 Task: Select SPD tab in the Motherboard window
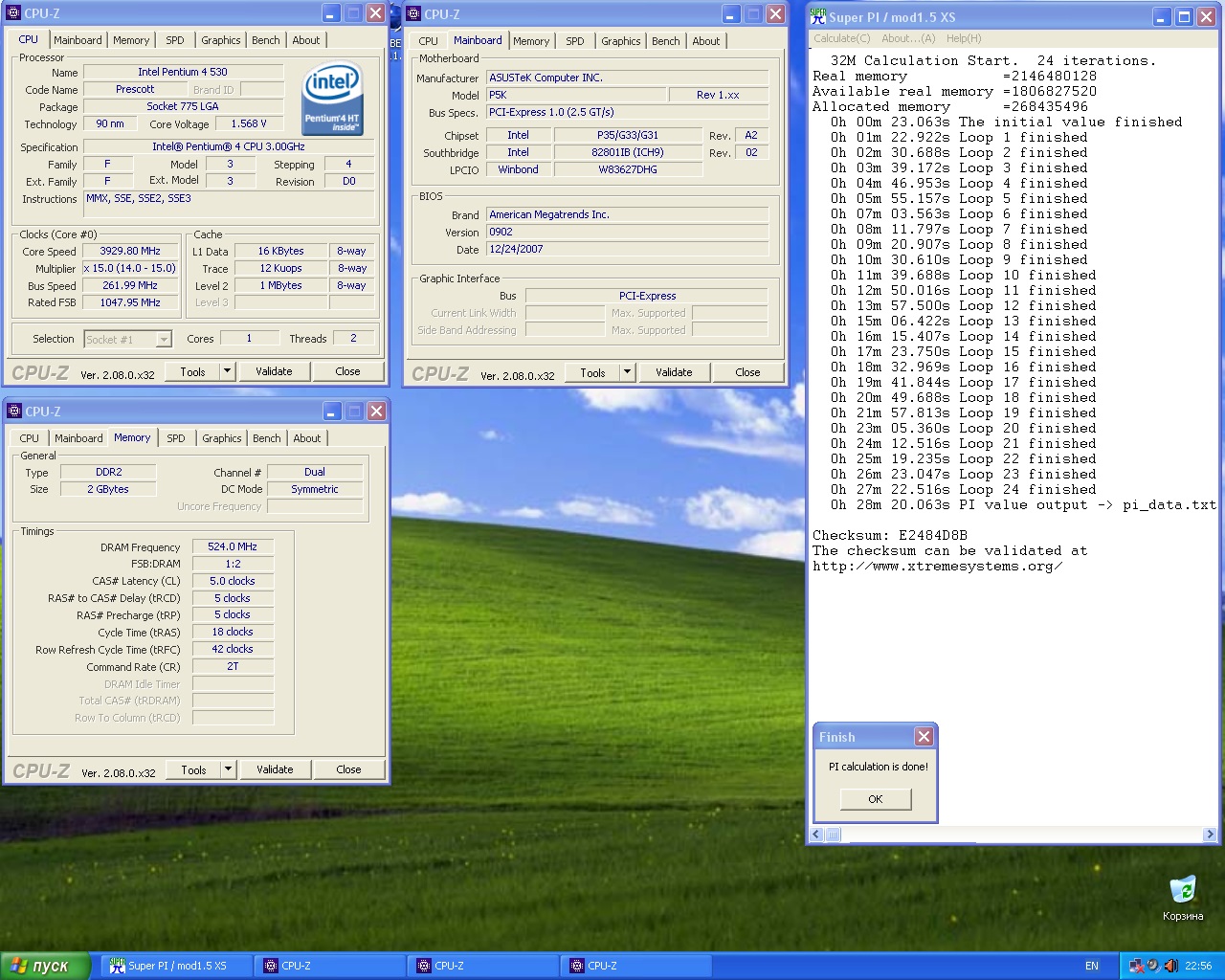[575, 41]
